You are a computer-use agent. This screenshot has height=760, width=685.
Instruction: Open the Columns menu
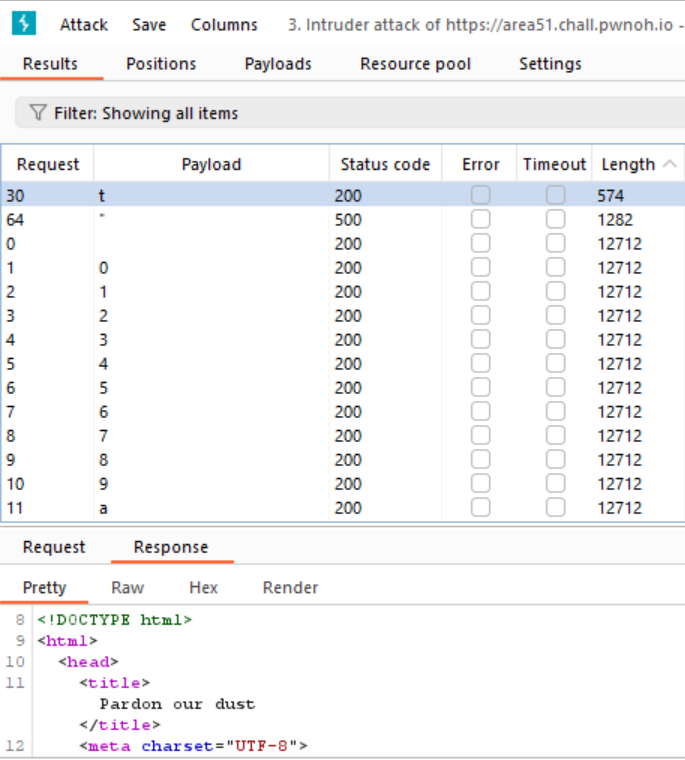[x=224, y=25]
